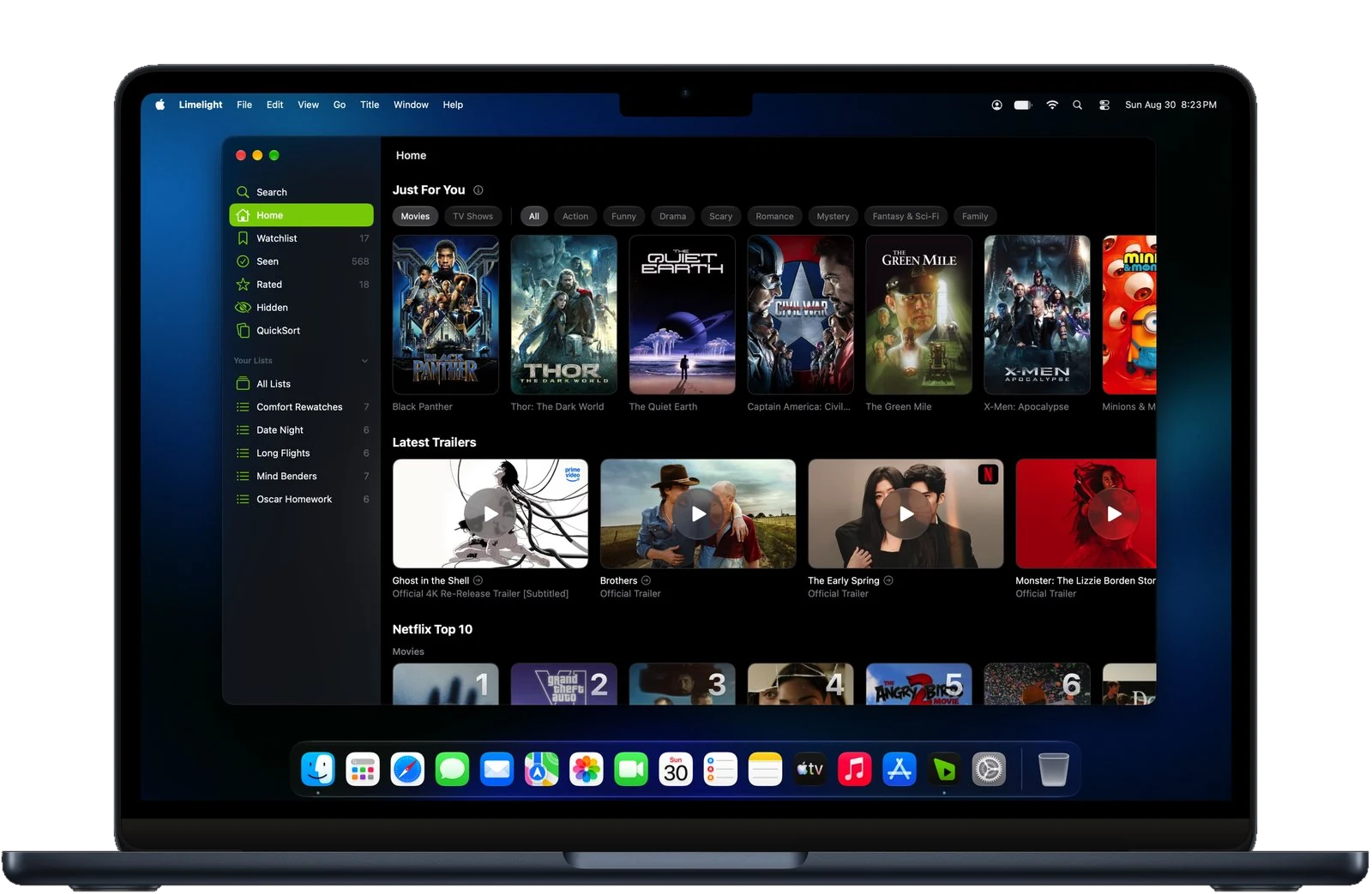The width and height of the screenshot is (1372, 894).
Task: Filter recommendations by Scary
Action: click(720, 216)
